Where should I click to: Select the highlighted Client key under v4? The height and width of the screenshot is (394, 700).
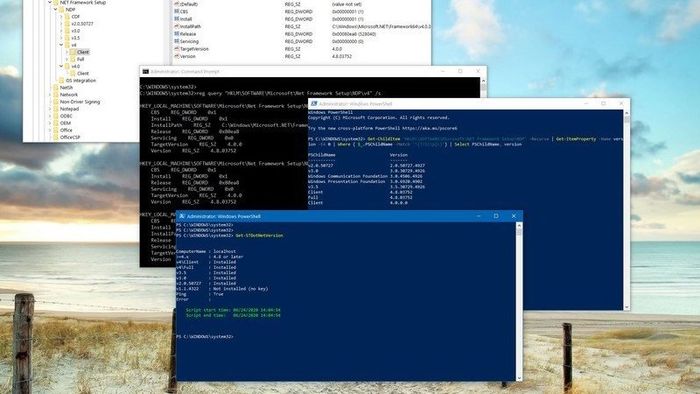[x=83, y=52]
